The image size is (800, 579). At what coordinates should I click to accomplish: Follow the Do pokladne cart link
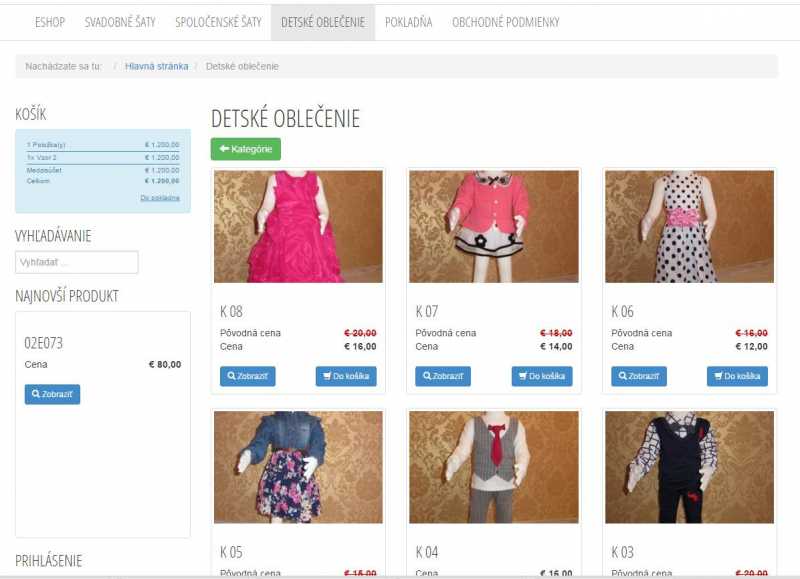pos(160,198)
